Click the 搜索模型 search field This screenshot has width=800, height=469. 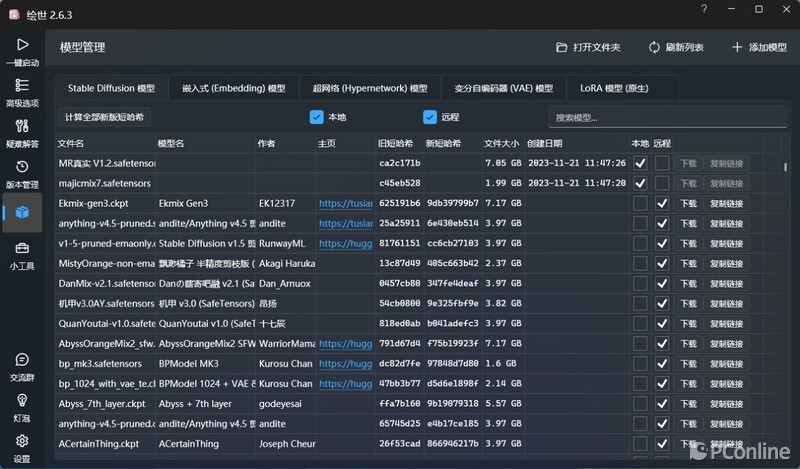pos(667,118)
